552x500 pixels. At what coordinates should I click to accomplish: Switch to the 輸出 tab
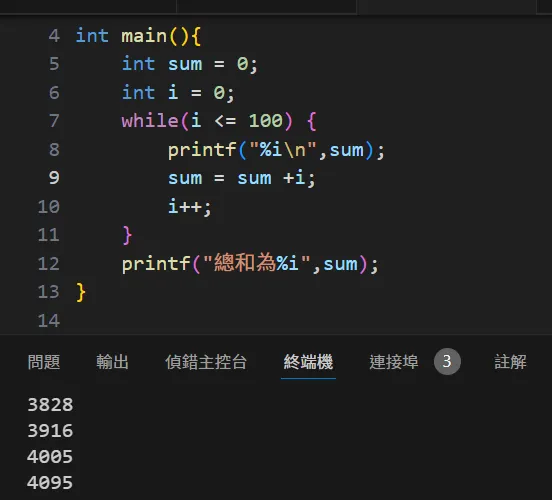click(112, 362)
